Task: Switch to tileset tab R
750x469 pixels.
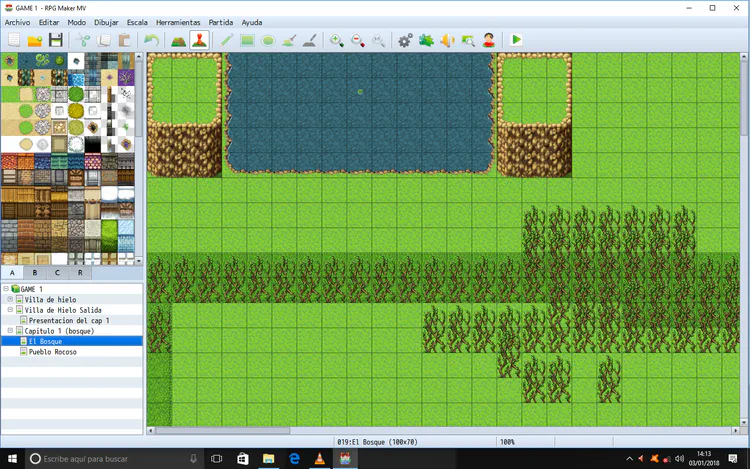Action: [80, 273]
